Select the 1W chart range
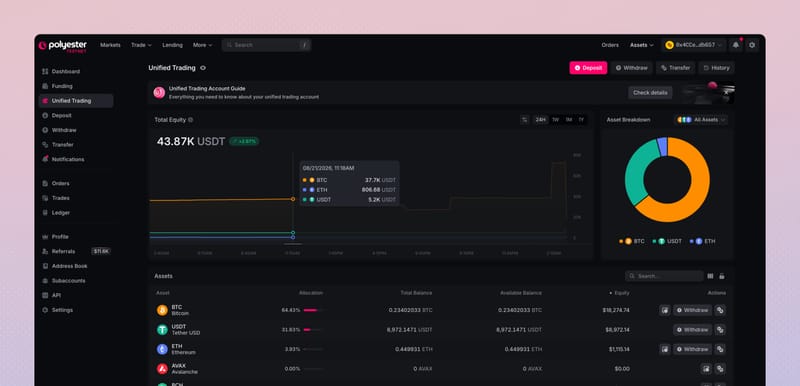The height and width of the screenshot is (386, 800). pyautogui.click(x=555, y=120)
